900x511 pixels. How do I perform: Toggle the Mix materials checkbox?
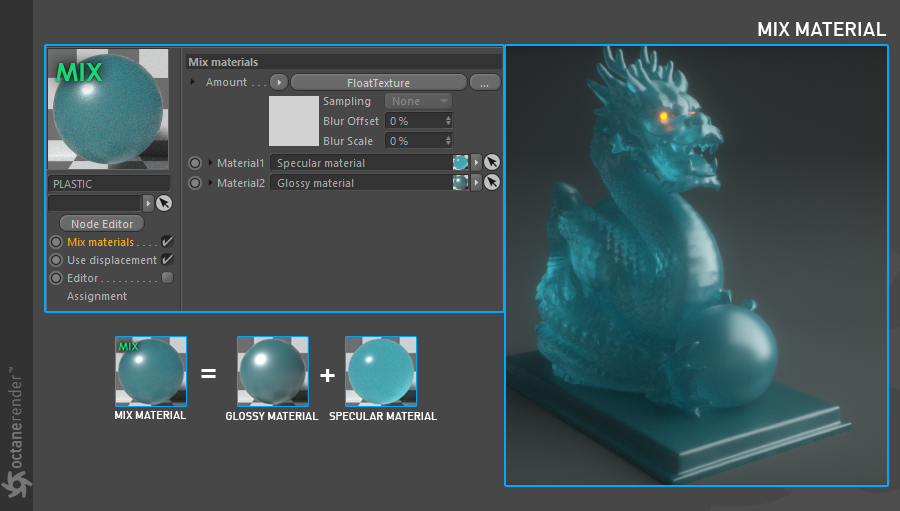(x=167, y=242)
